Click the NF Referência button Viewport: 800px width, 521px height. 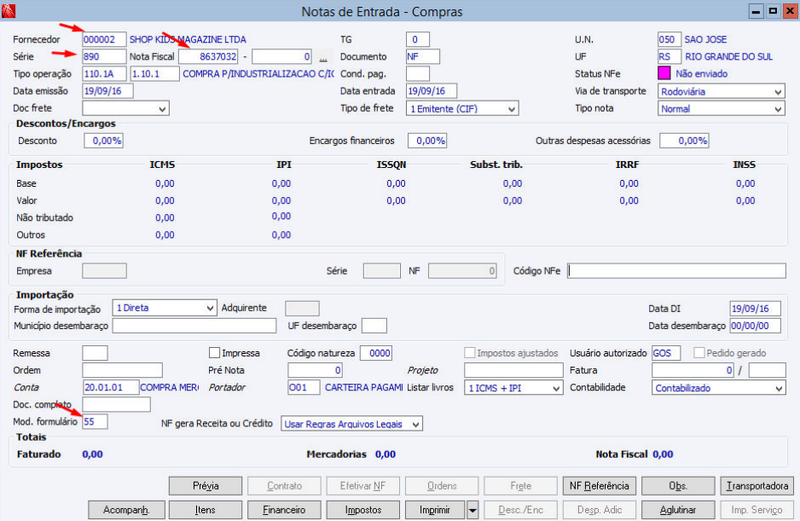click(x=599, y=486)
